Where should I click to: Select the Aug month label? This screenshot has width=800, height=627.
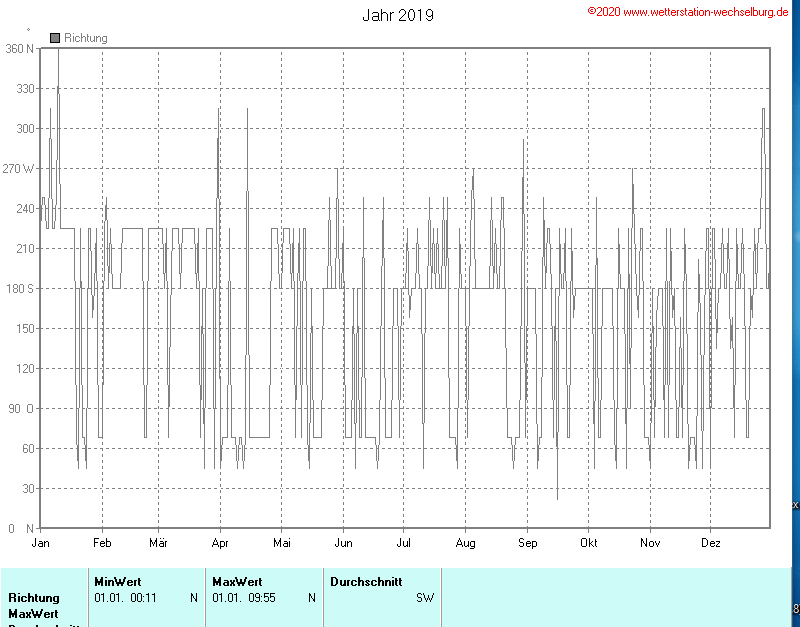pyautogui.click(x=465, y=543)
